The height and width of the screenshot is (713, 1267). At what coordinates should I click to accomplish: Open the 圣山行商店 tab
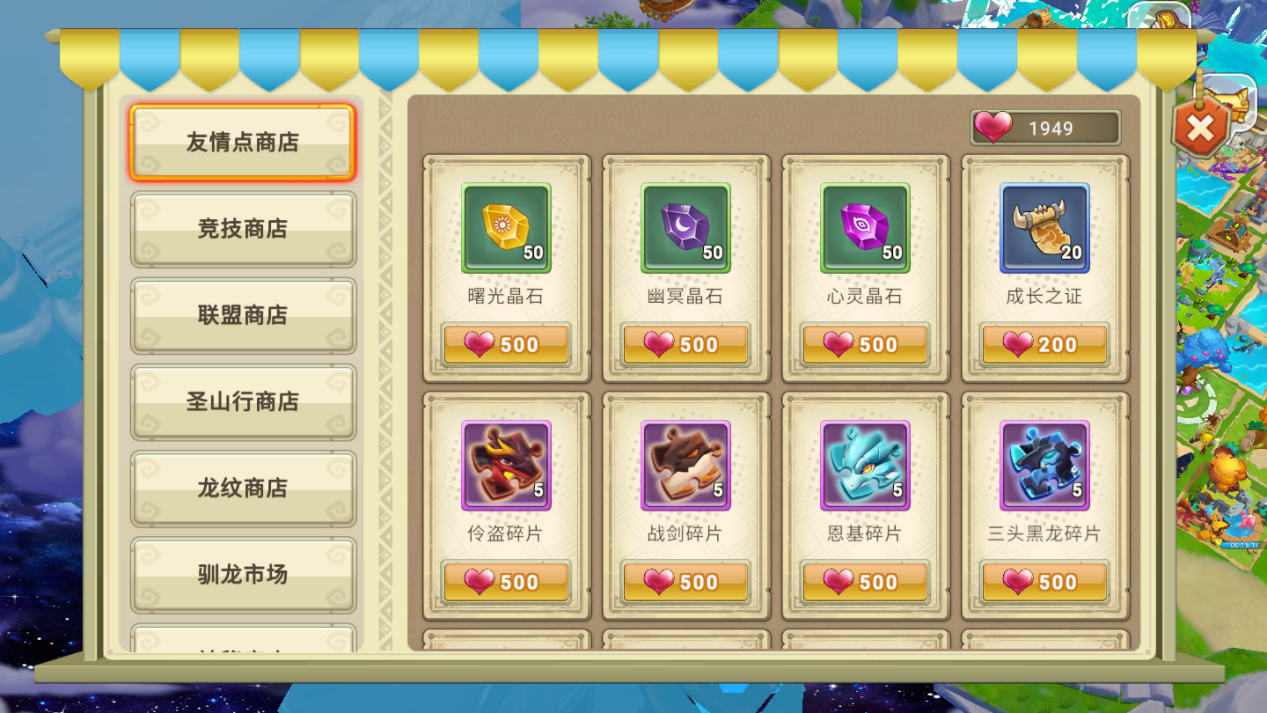[x=242, y=402]
